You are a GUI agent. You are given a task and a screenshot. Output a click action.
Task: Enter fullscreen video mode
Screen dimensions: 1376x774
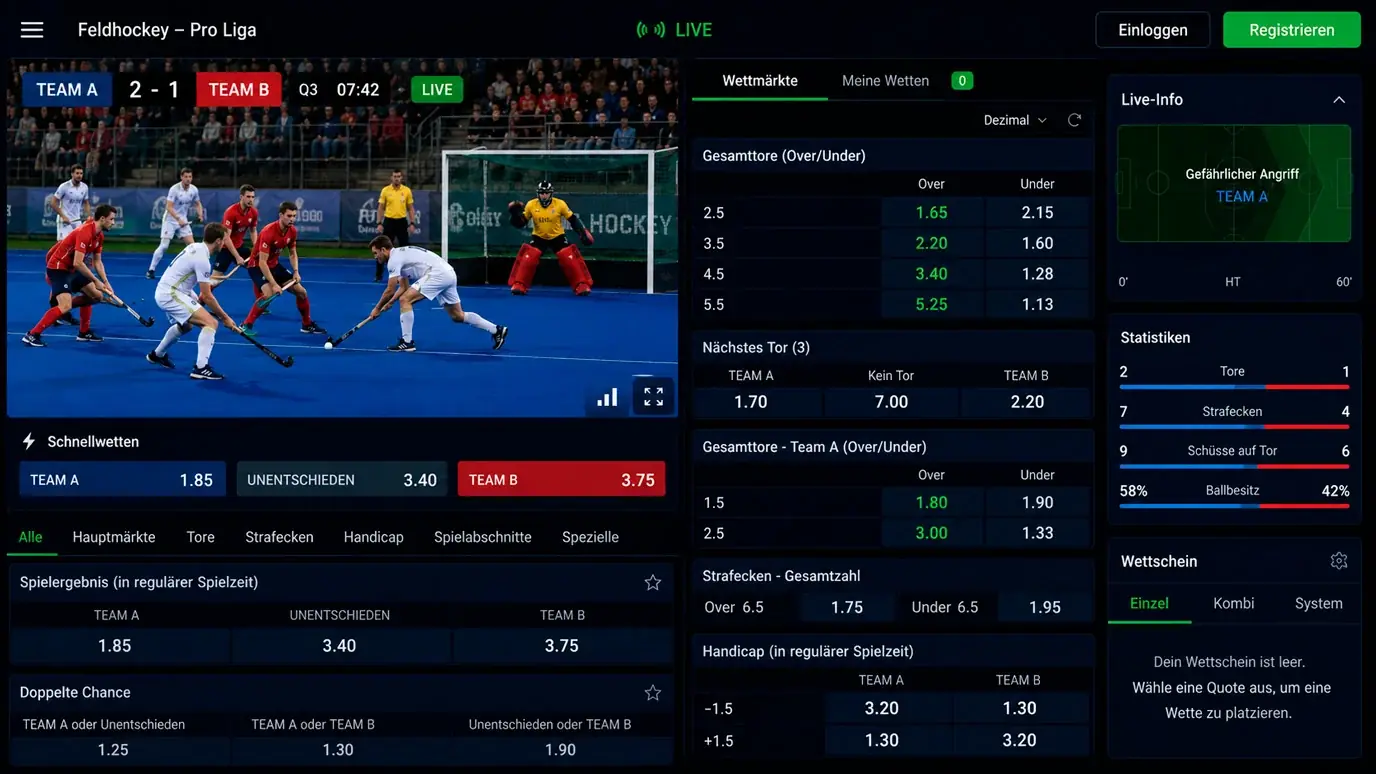click(653, 397)
